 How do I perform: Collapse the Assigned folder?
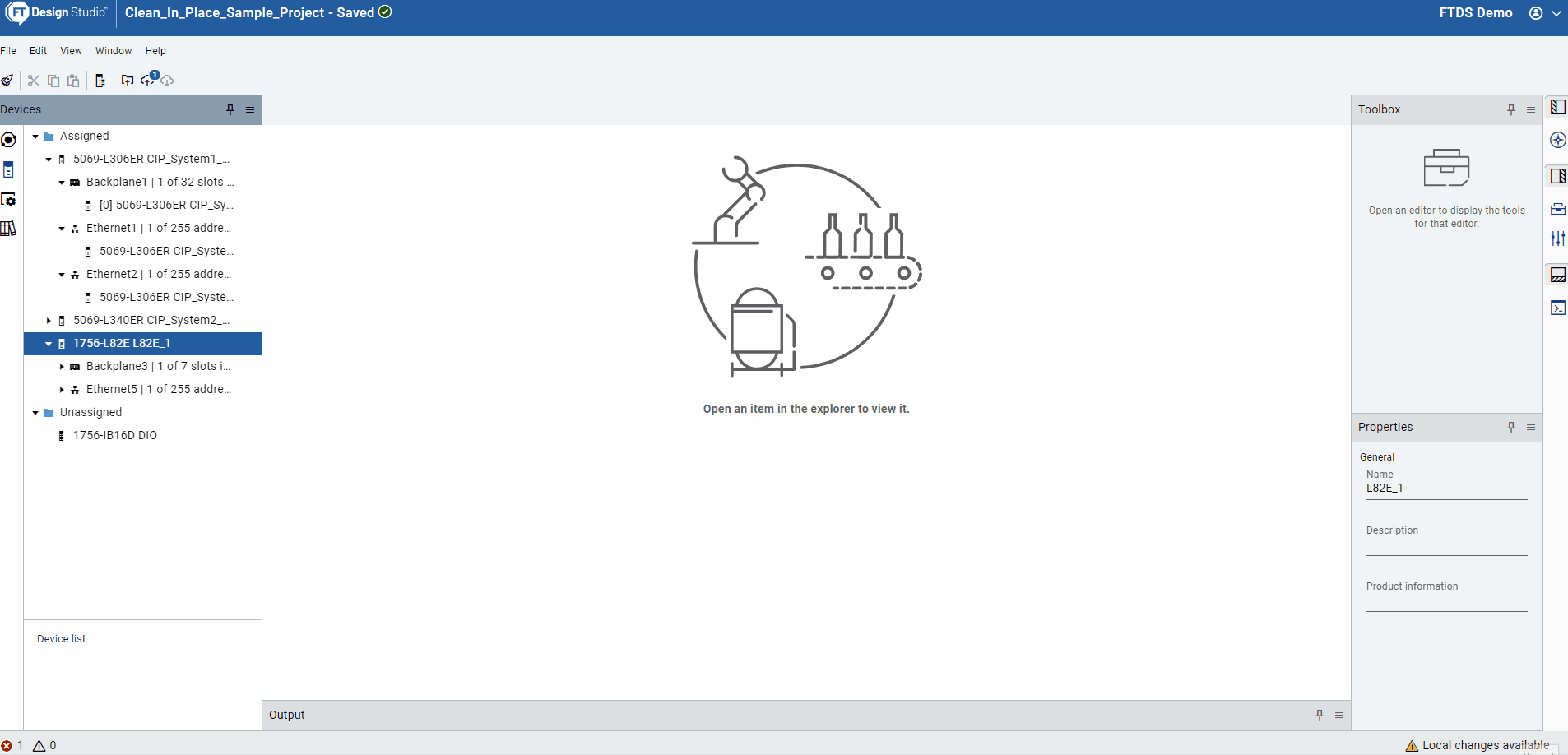click(35, 137)
